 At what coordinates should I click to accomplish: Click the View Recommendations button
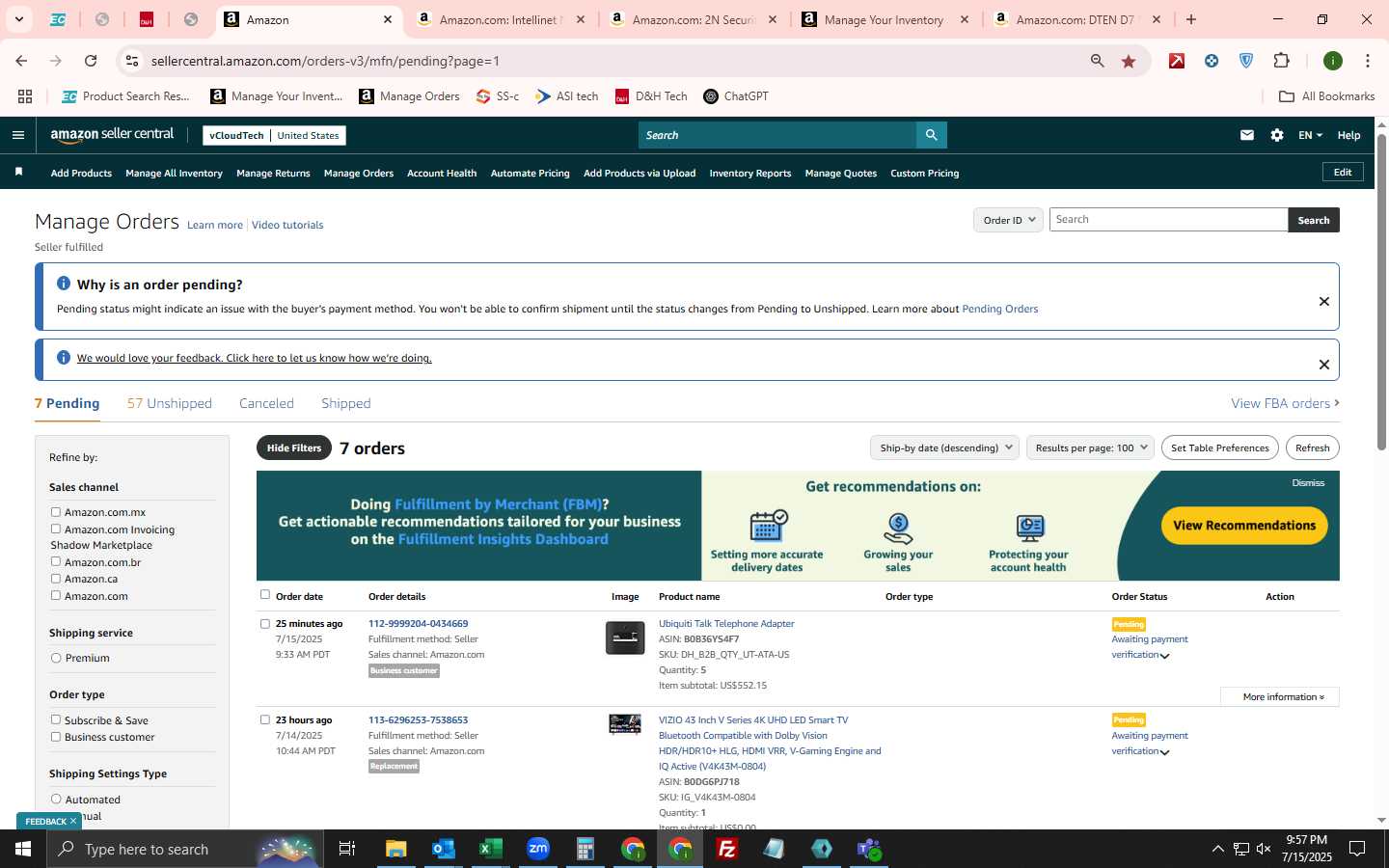[x=1244, y=526]
